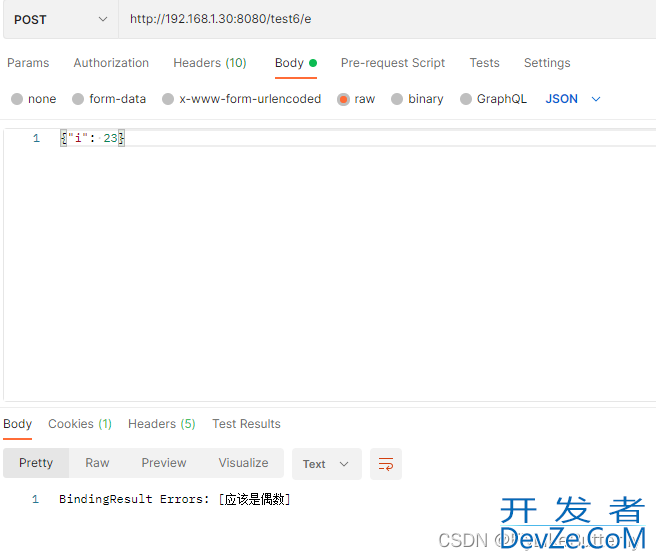656x560 pixels.
Task: Select the request Body tab
Action: [x=296, y=63]
